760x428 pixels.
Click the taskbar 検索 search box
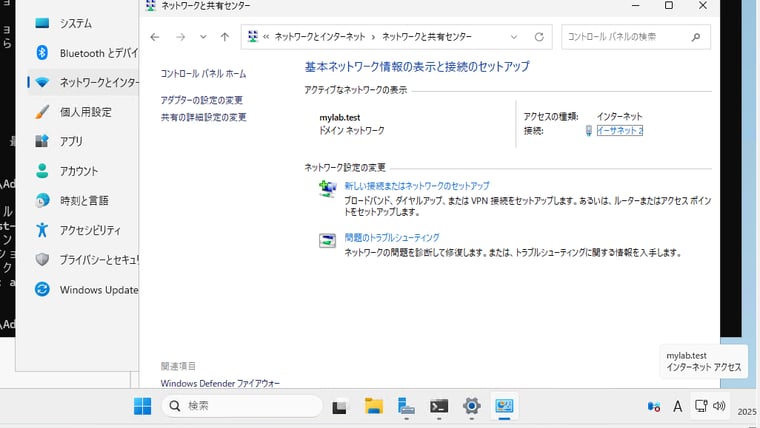242,406
